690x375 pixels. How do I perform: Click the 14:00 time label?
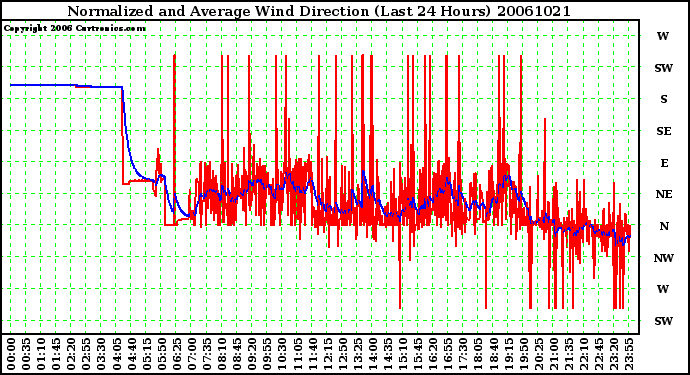click(372, 354)
